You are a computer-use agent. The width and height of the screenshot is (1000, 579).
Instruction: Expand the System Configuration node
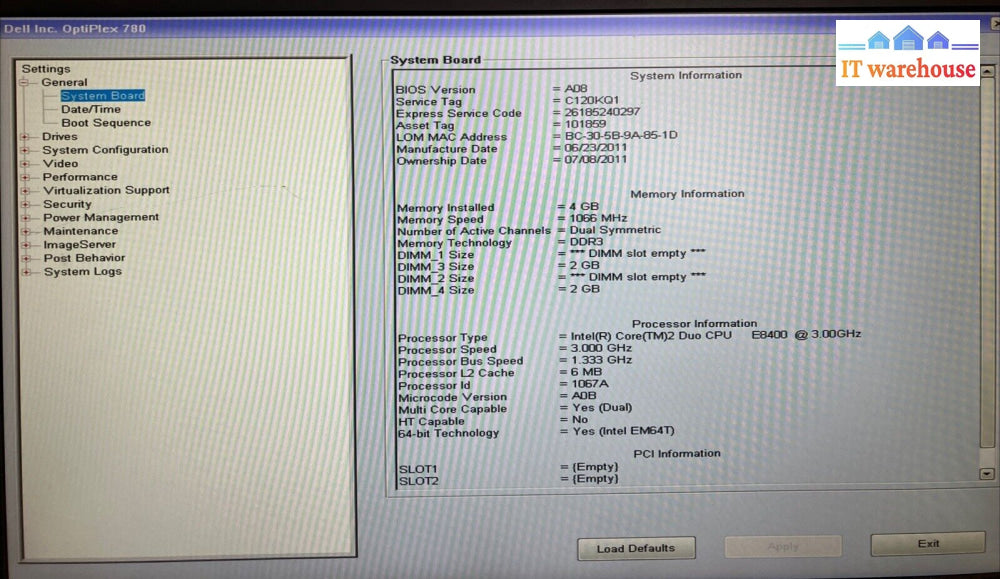click(24, 150)
